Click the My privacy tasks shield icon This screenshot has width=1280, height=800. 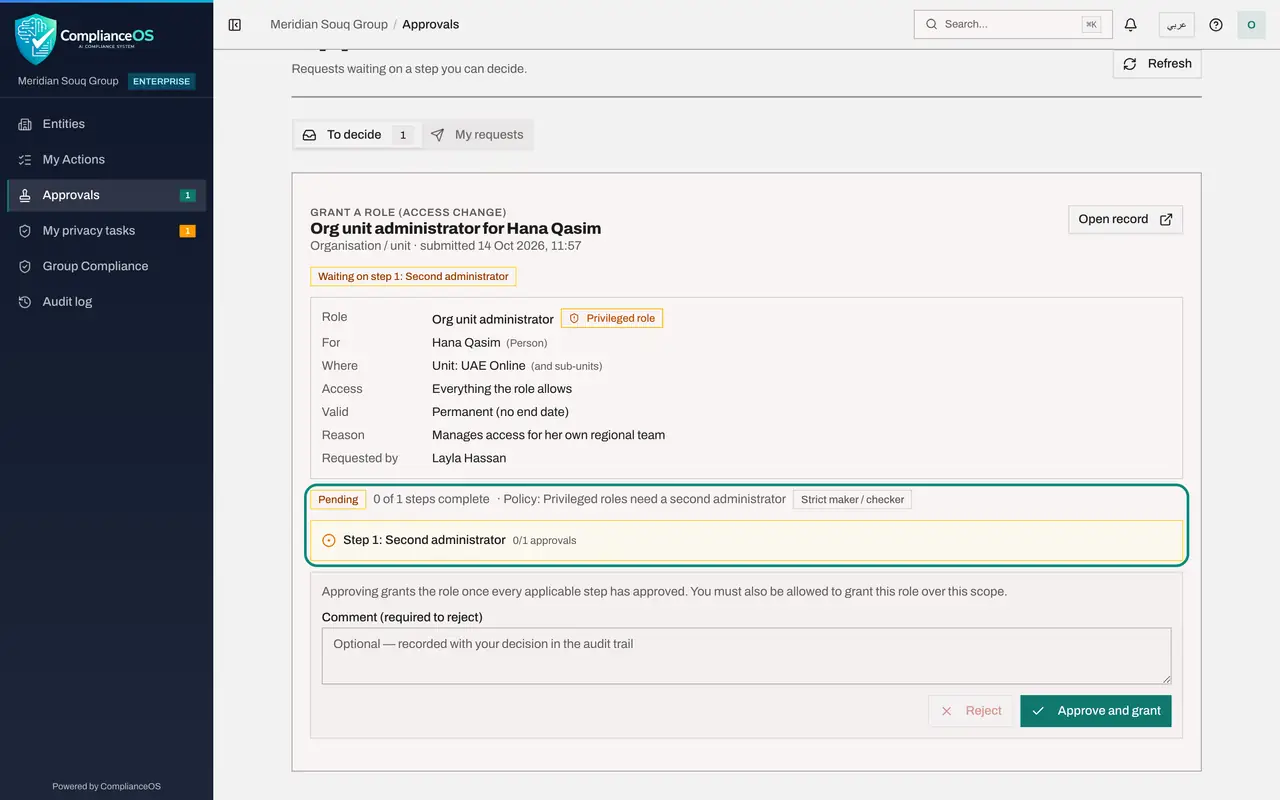[25, 231]
